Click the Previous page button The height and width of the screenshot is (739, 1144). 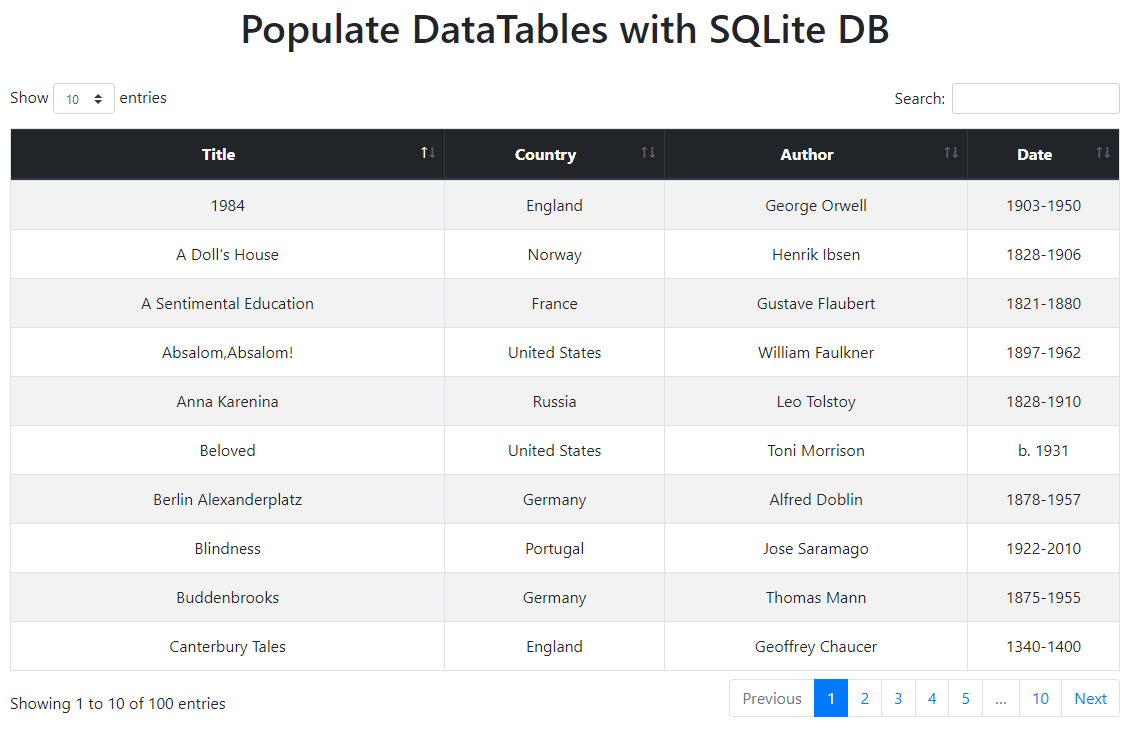pyautogui.click(x=772, y=698)
